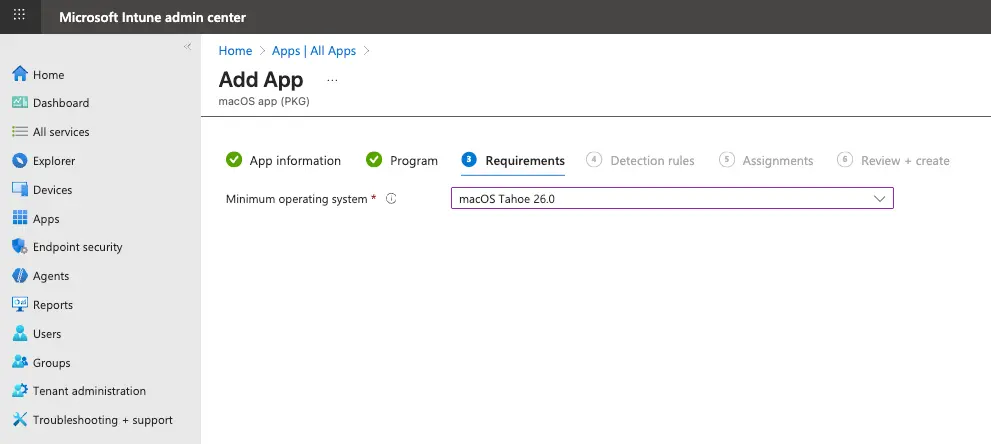Click the Endpoint security shield icon

tap(20, 247)
